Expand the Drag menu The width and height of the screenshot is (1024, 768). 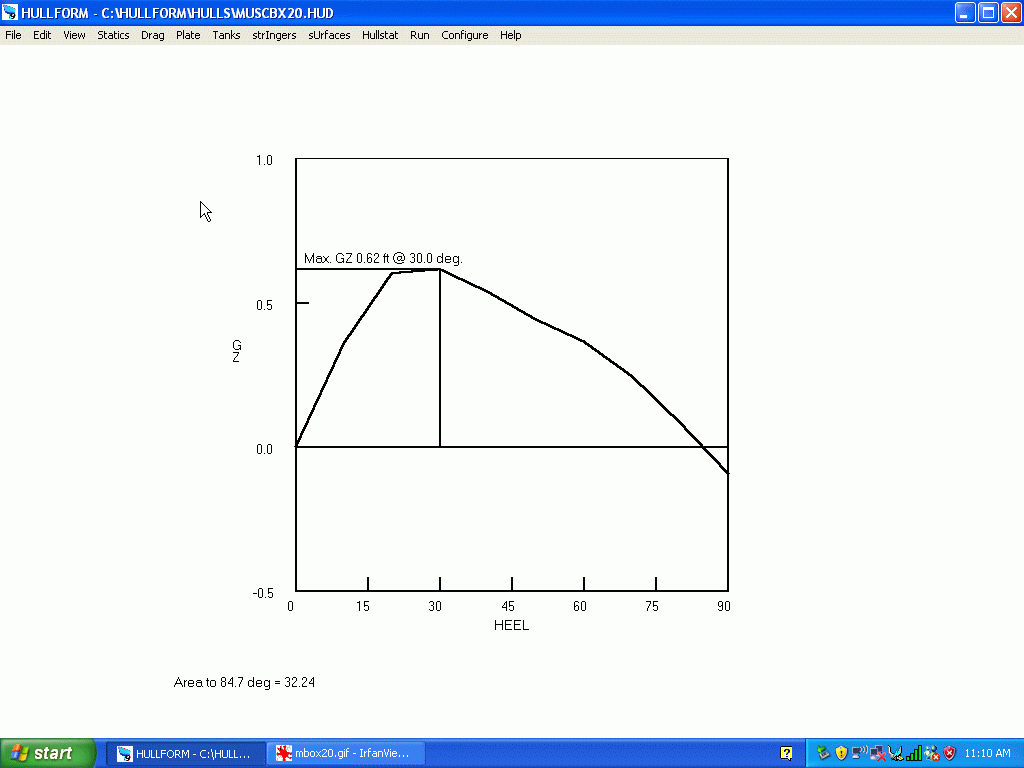(153, 35)
